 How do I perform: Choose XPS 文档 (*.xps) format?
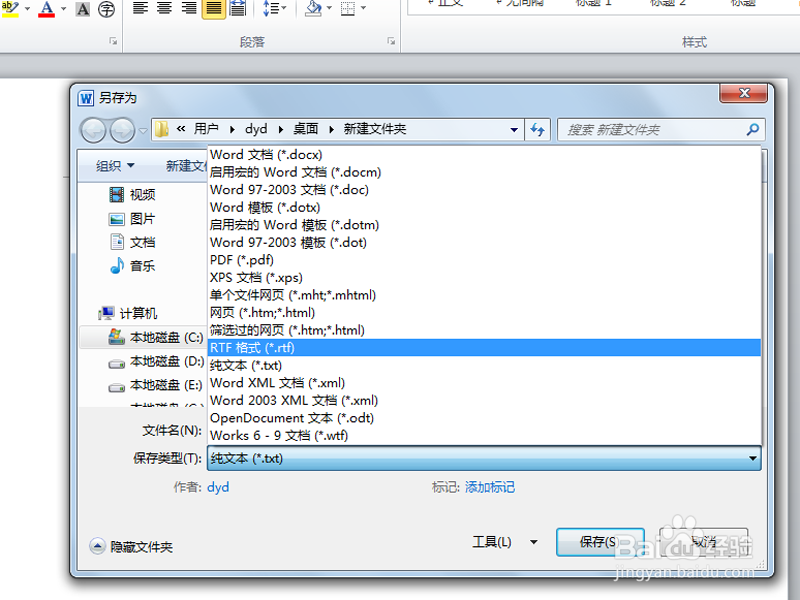click(x=484, y=278)
